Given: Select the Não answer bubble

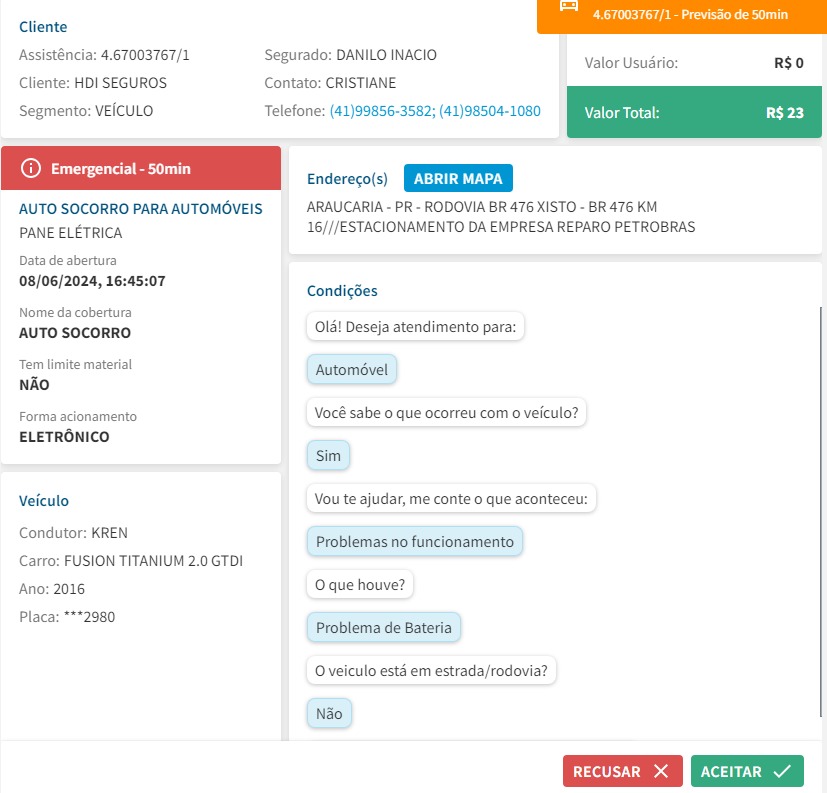Looking at the screenshot, I should coord(329,714).
